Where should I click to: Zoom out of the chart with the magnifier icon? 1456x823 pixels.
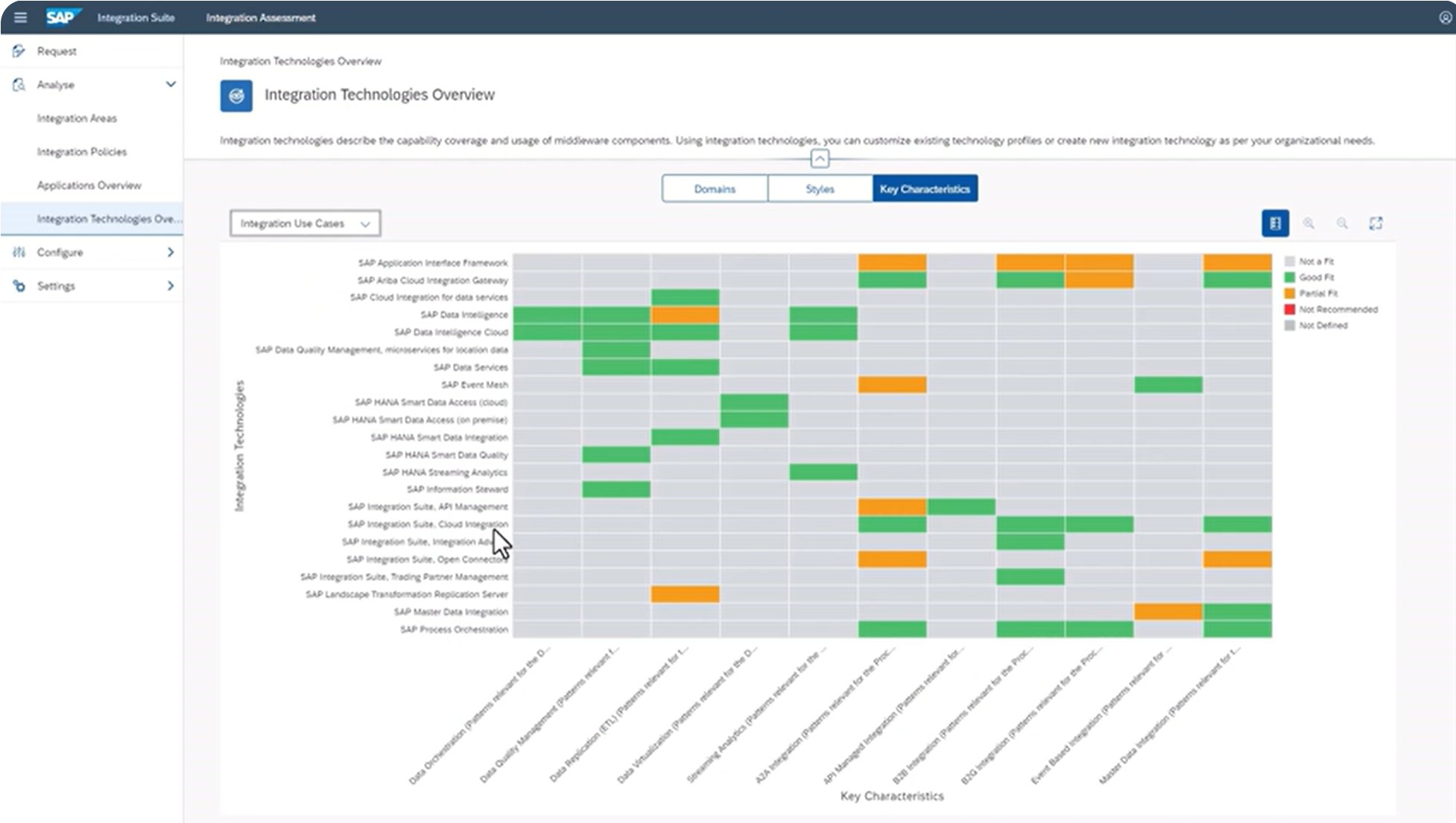[1343, 223]
